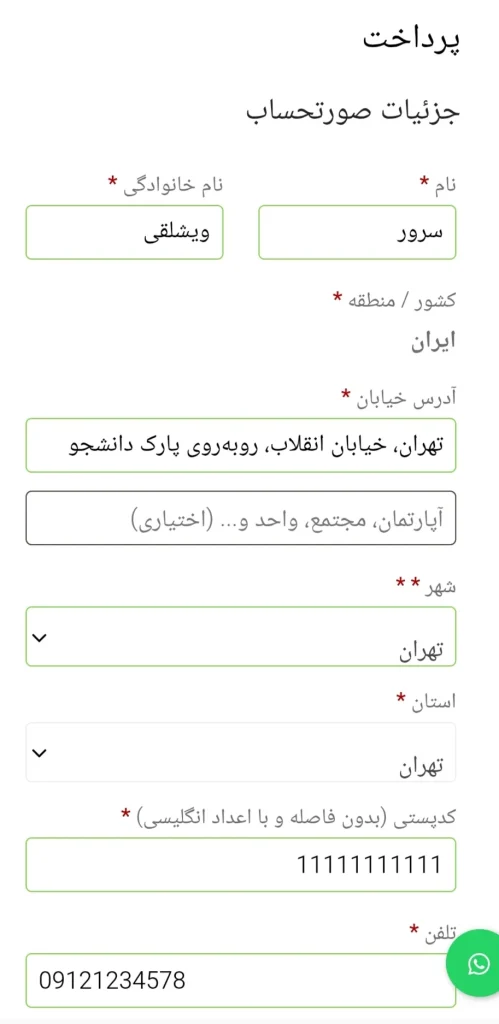This screenshot has width=499, height=1024.
Task: Click the phone field with 09121234578
Action: (x=241, y=980)
